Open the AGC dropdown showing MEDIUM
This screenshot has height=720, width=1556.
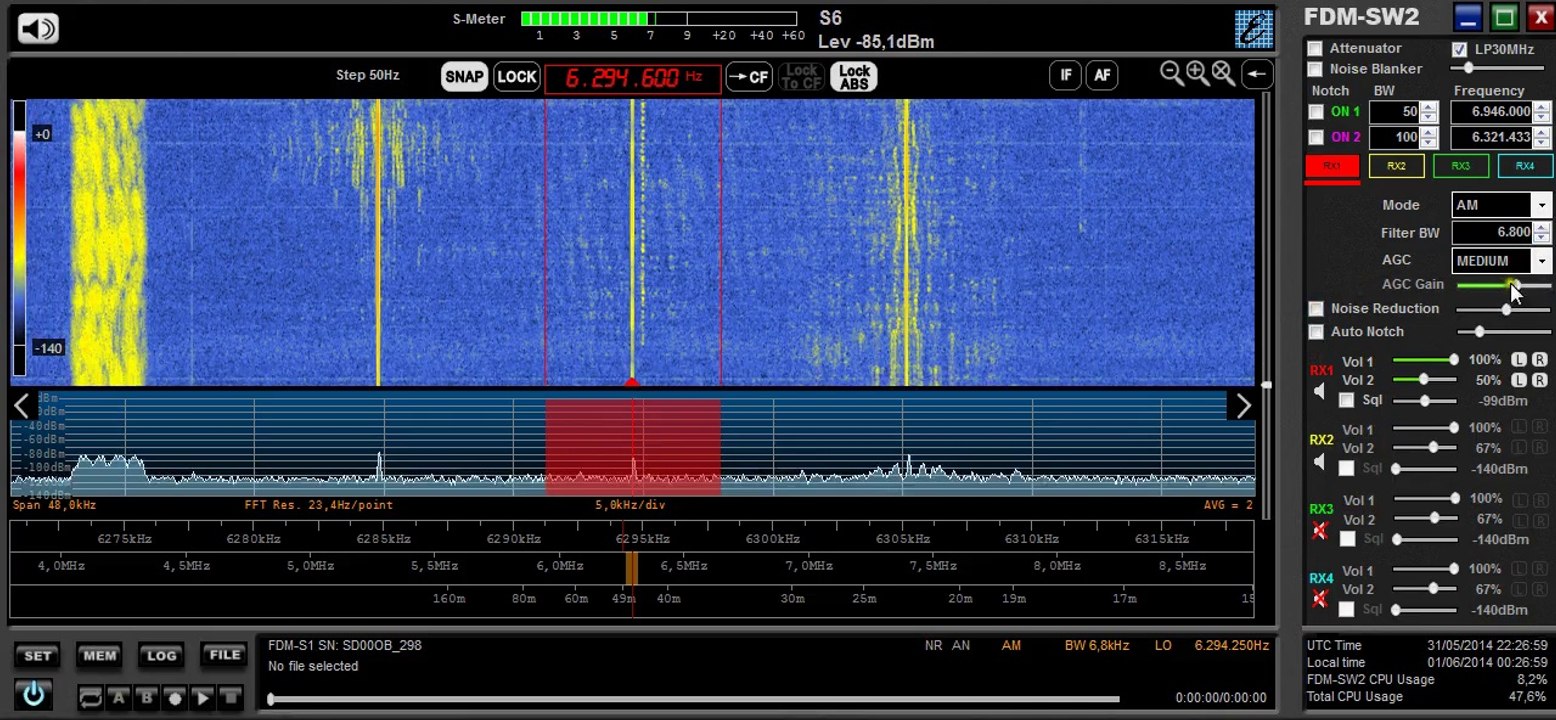(1541, 261)
